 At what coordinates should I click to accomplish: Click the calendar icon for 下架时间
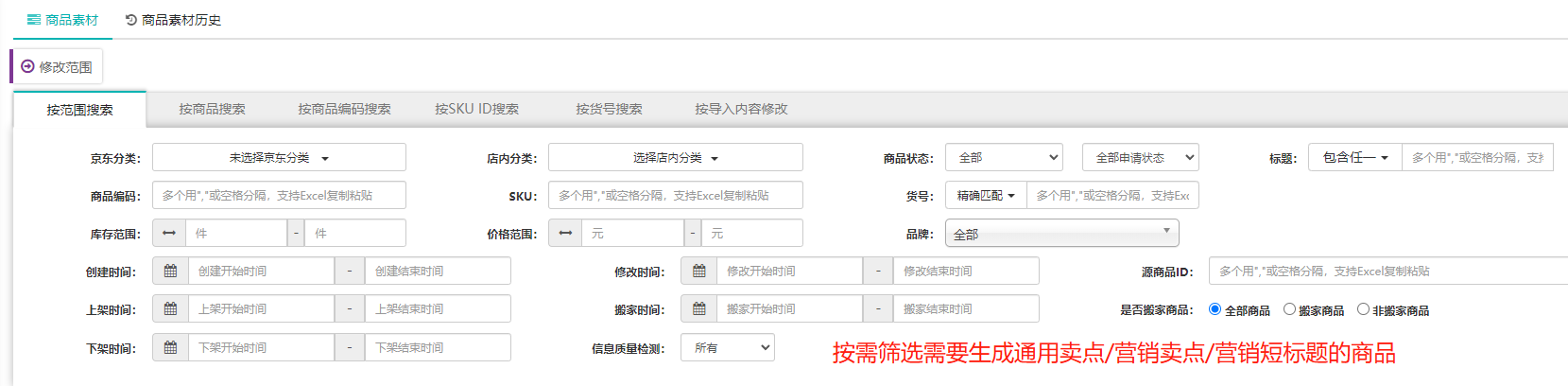[170, 348]
